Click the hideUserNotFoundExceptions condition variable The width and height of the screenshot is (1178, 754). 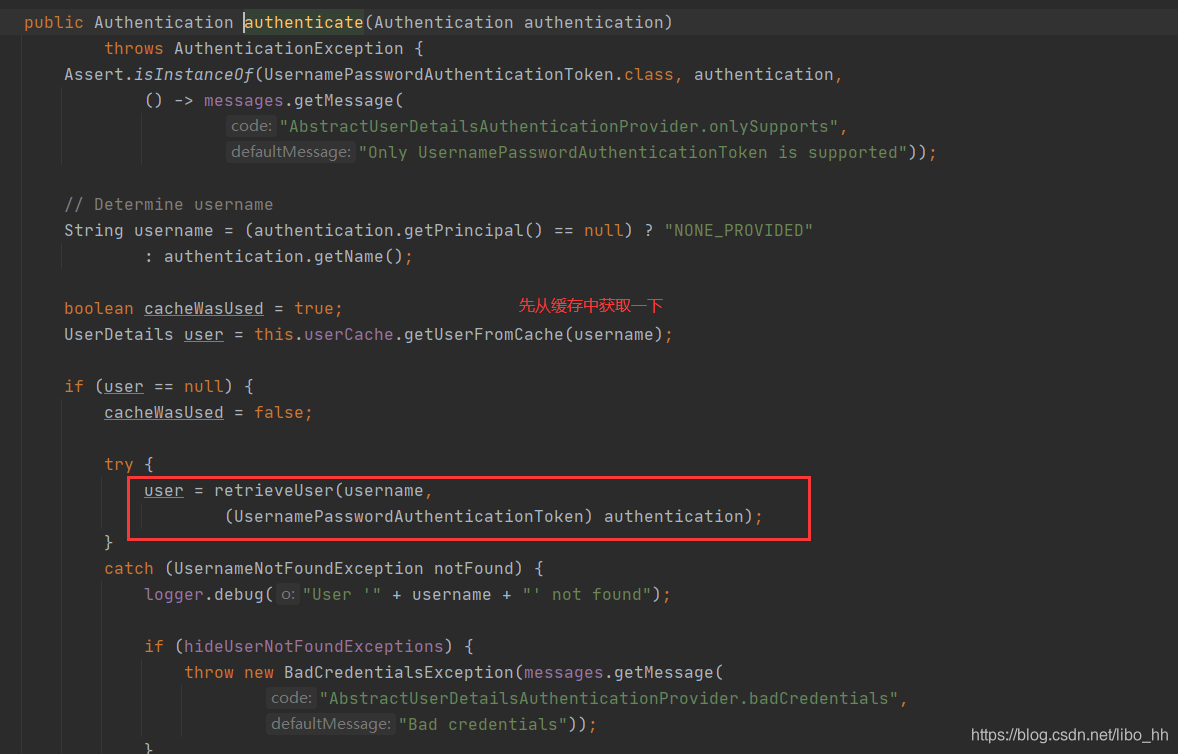coord(314,647)
